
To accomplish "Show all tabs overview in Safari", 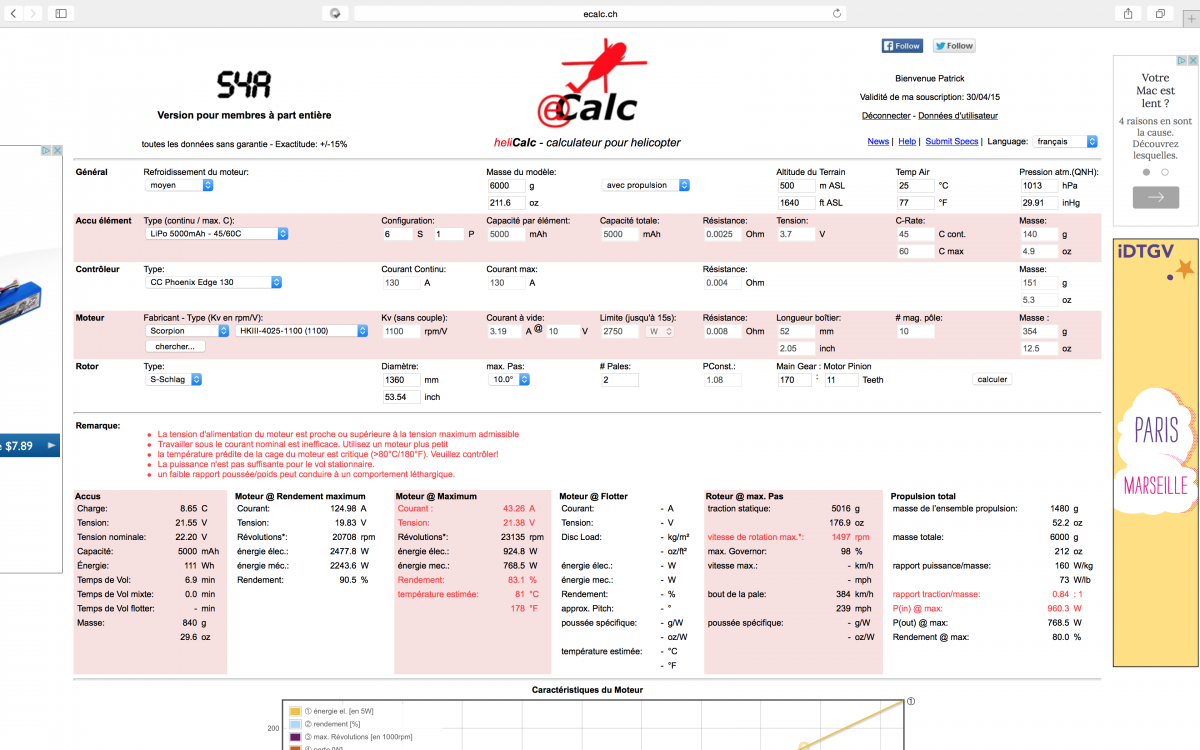I will [x=1160, y=13].
